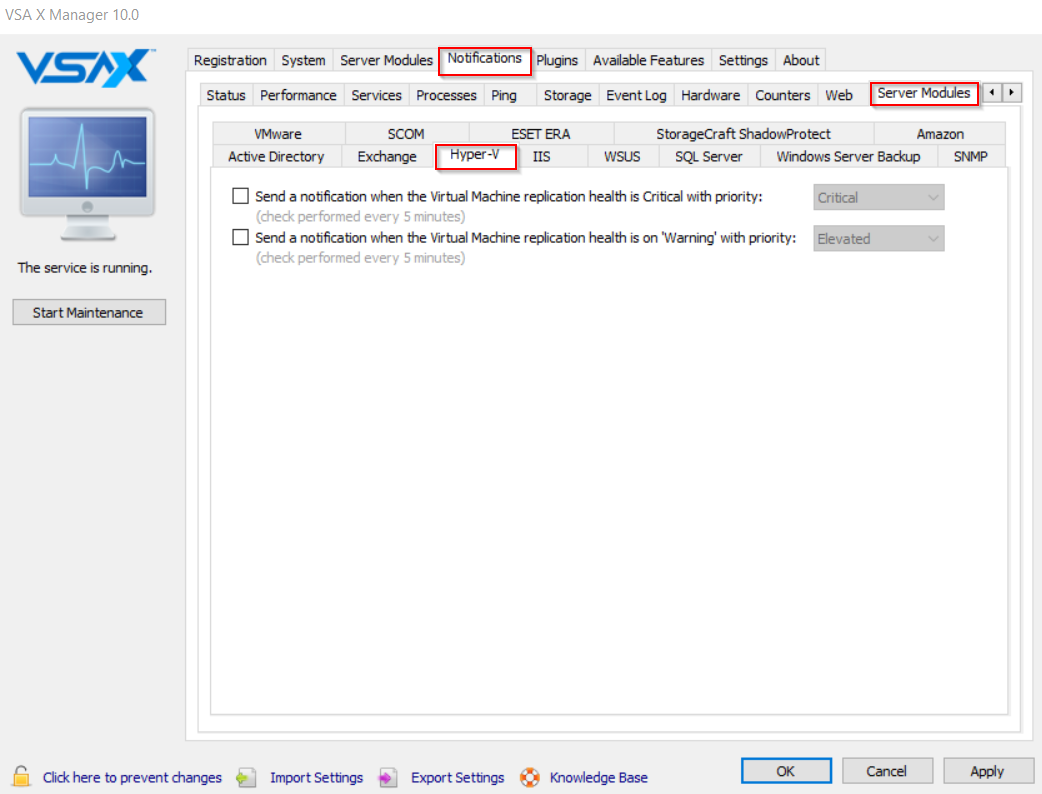Click the Import Settings icon
The height and width of the screenshot is (794, 1042).
click(247, 777)
